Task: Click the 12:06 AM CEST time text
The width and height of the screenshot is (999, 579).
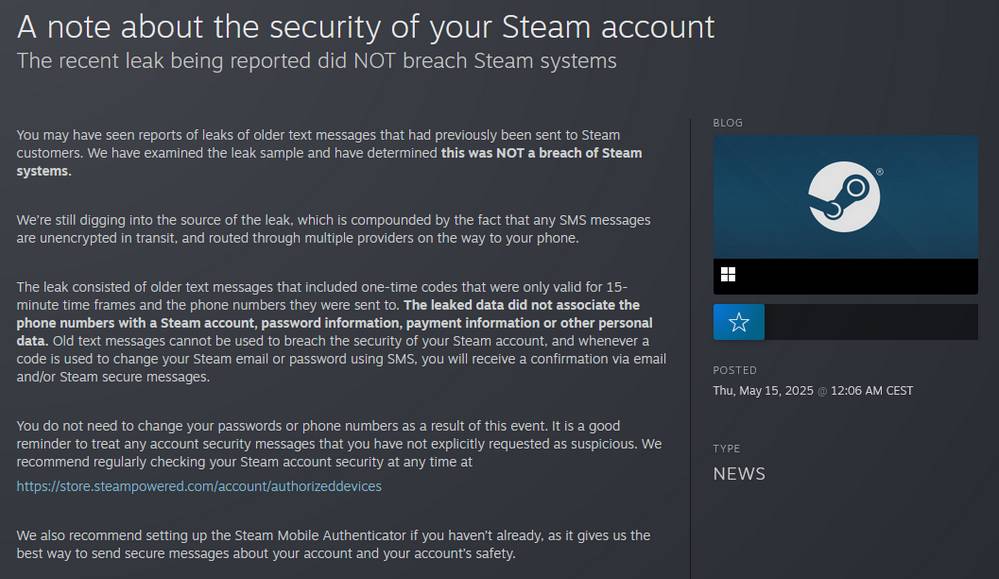Action: [872, 391]
